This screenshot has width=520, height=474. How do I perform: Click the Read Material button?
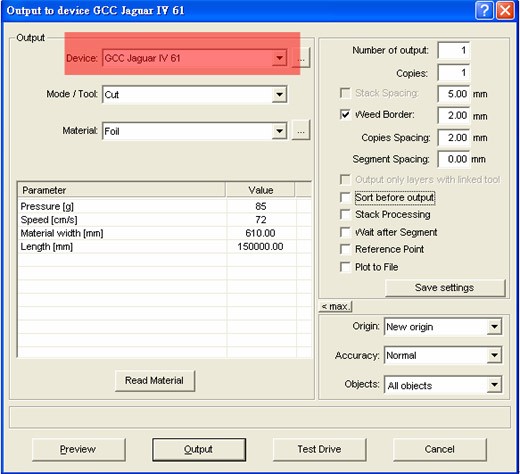[155, 380]
